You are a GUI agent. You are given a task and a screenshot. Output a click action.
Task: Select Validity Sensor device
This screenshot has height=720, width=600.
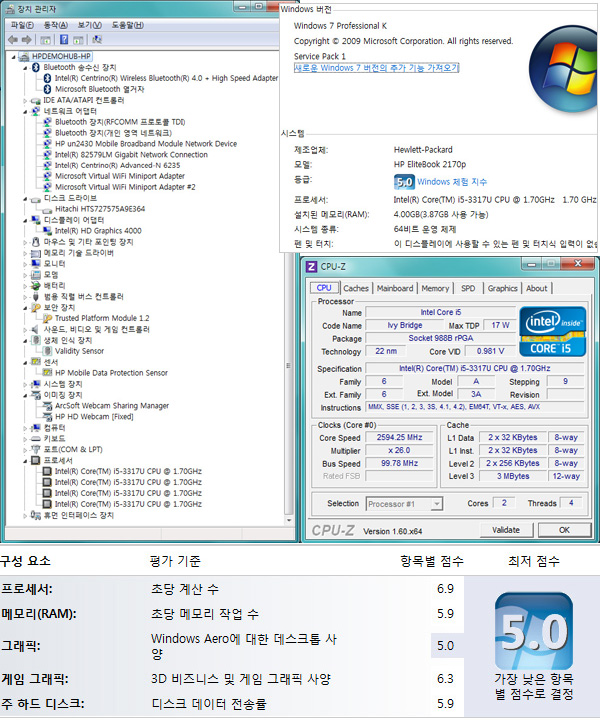(79, 351)
